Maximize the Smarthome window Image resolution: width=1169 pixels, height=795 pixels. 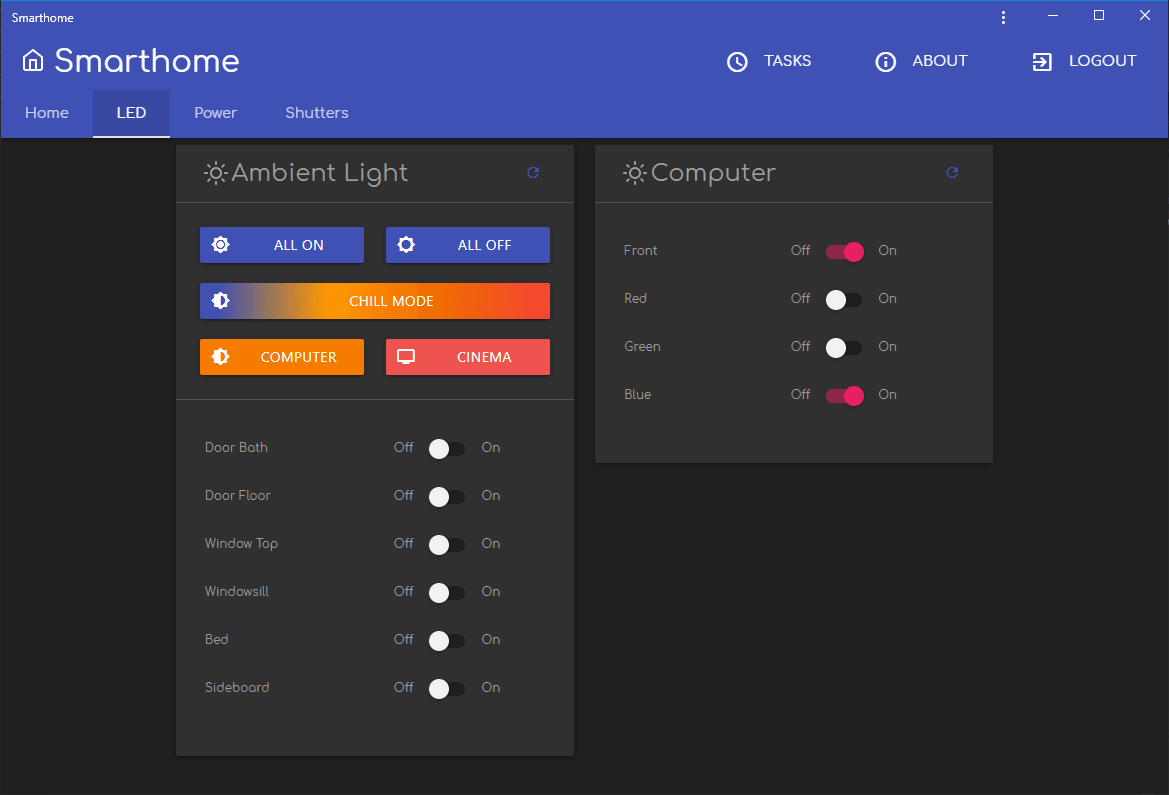pos(1098,16)
